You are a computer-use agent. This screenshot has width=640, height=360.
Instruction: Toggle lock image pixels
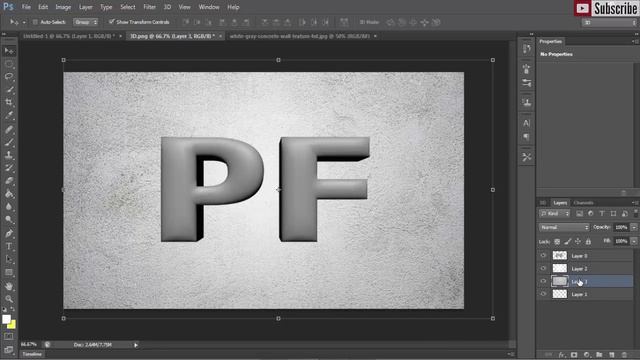point(567,242)
